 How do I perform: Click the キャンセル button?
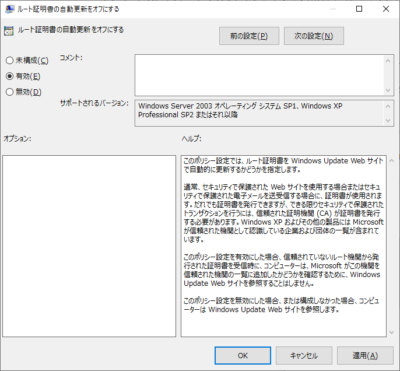[x=304, y=356]
